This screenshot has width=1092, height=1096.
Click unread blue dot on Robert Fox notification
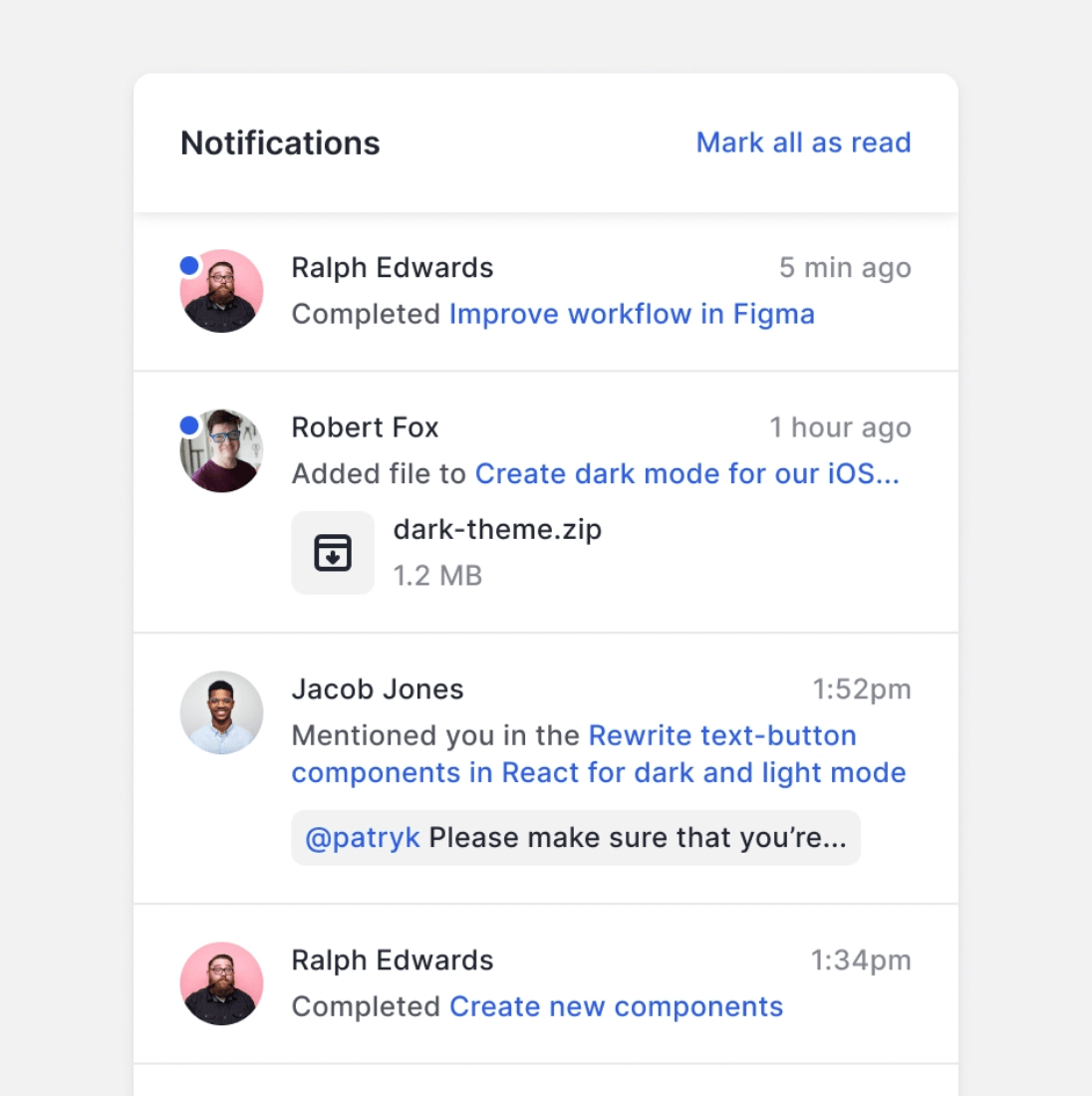tap(189, 425)
